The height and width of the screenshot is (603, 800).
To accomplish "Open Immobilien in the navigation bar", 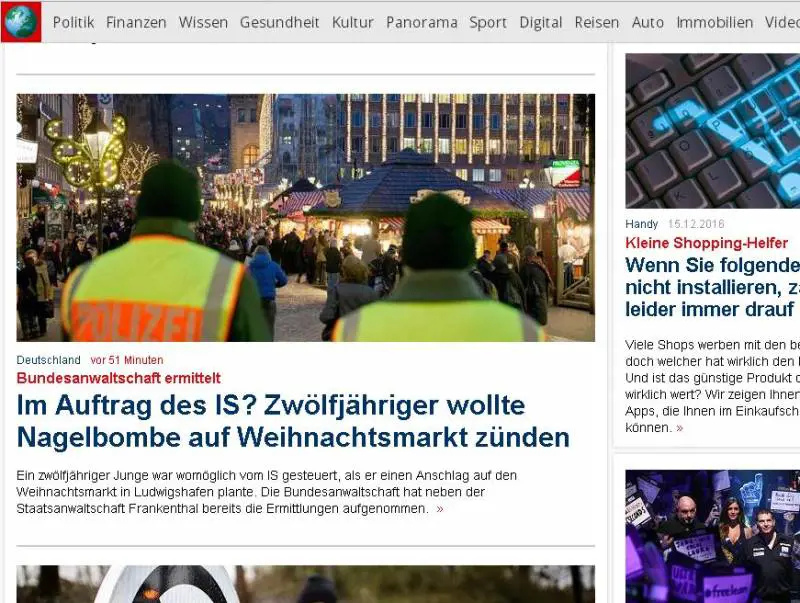I will (714, 22).
